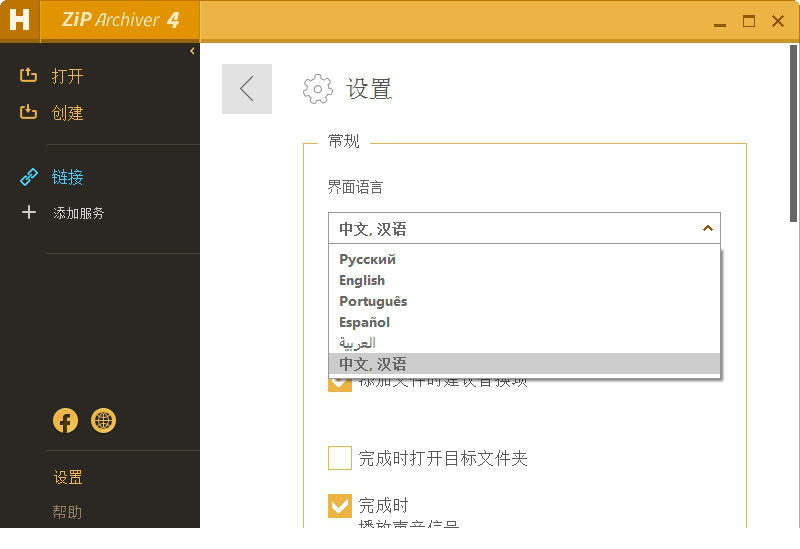Collapse the sidebar with small arrow

coord(192,51)
